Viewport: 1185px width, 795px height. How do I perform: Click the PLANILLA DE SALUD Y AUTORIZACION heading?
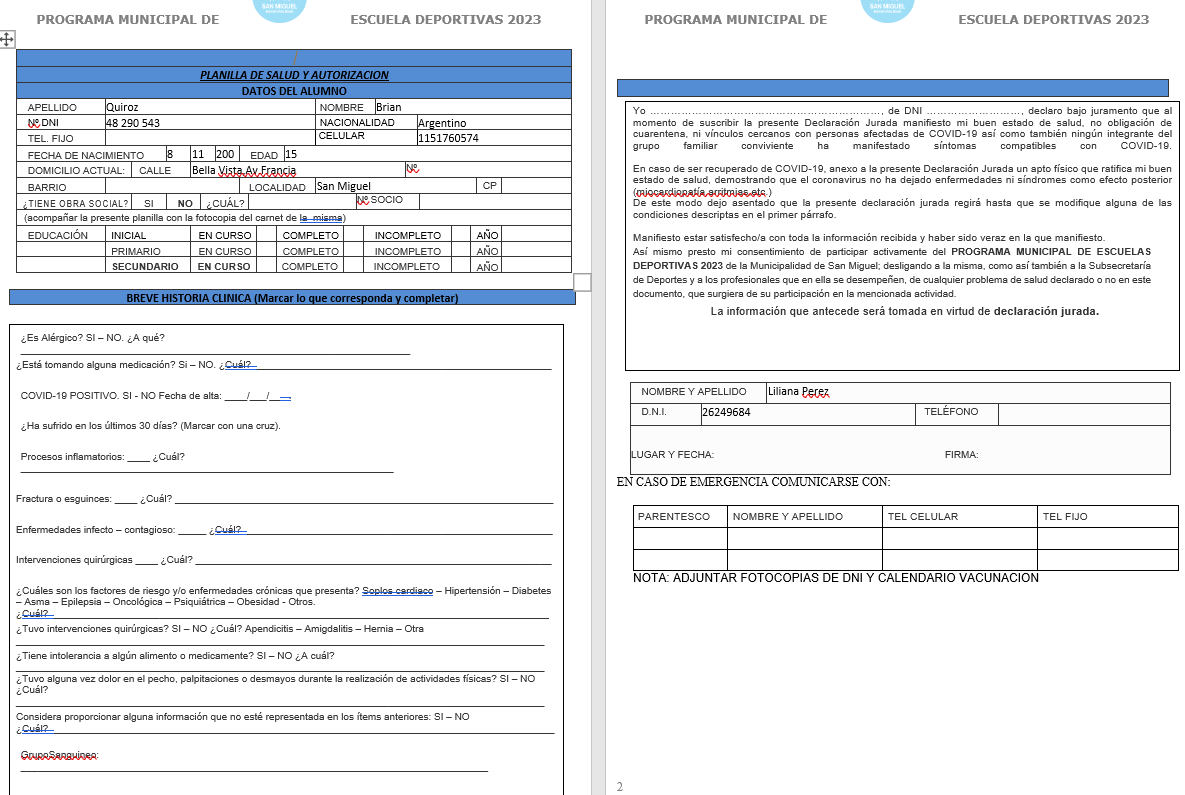coord(294,75)
